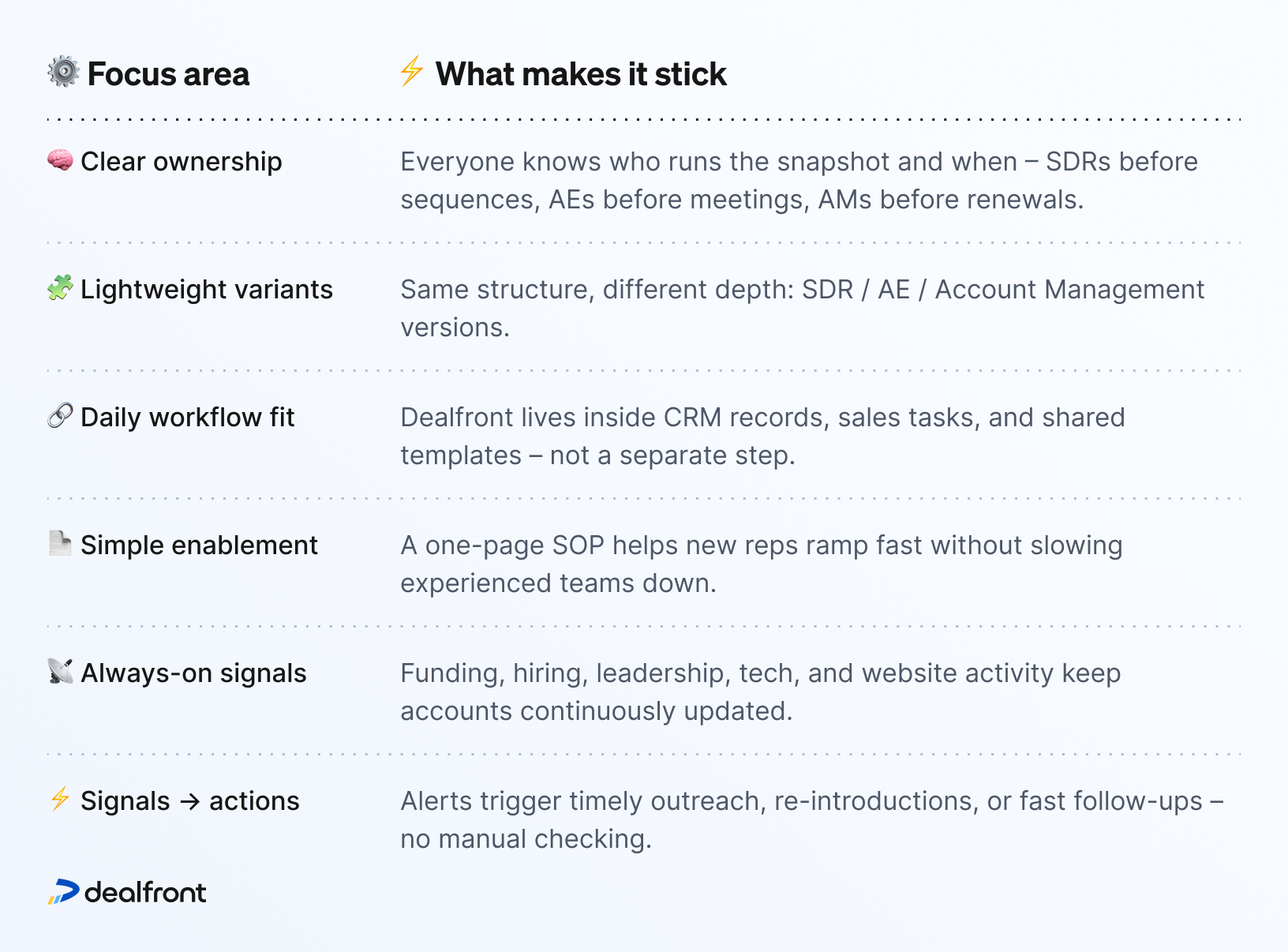
Task: Click the dealfront wordmark text
Action: [145, 893]
